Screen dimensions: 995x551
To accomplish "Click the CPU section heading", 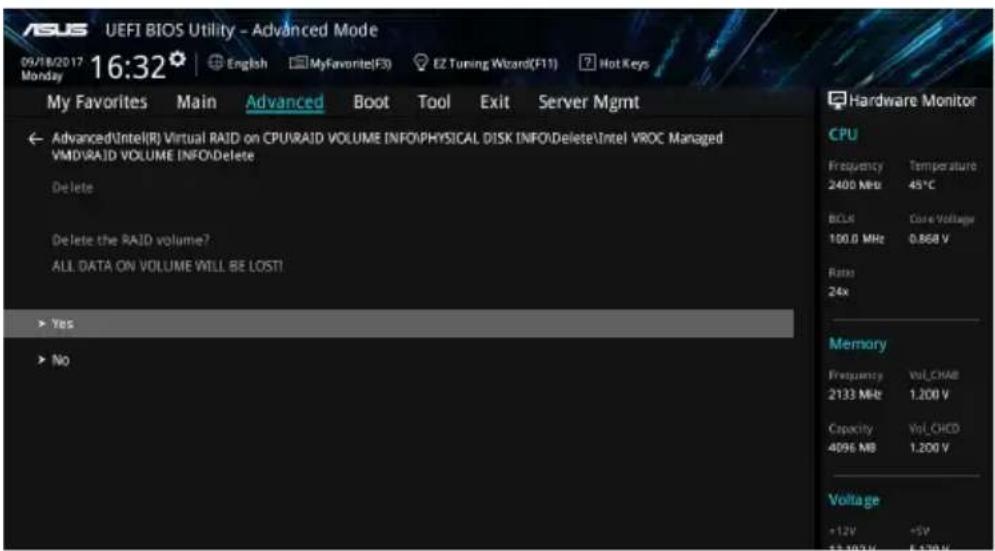I will (843, 135).
